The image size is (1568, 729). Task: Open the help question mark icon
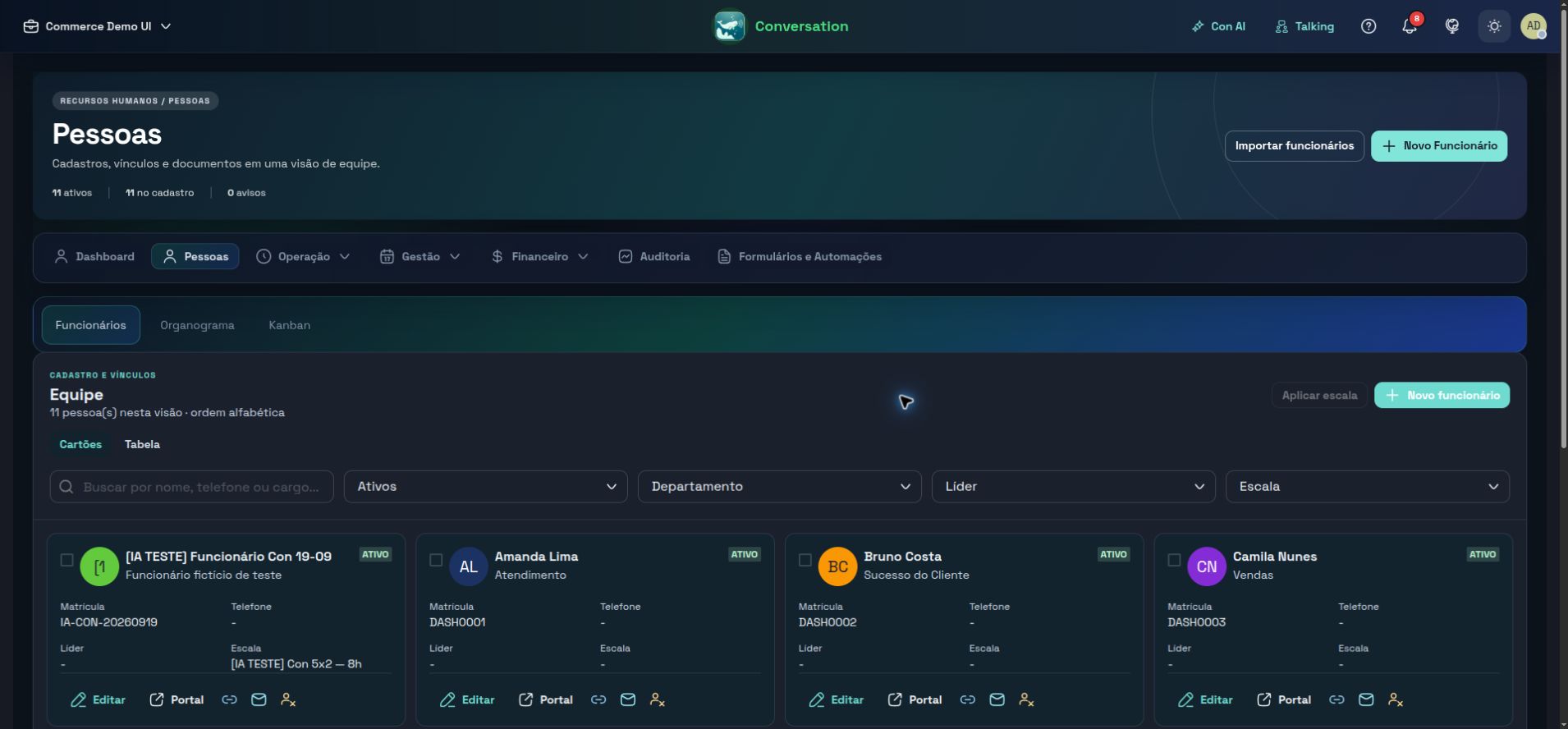point(1368,26)
